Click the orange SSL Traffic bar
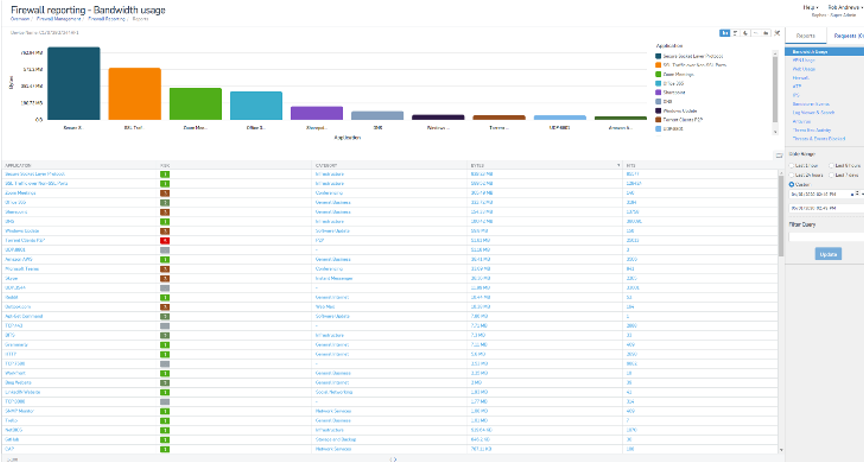The image size is (864, 462). pos(134,94)
